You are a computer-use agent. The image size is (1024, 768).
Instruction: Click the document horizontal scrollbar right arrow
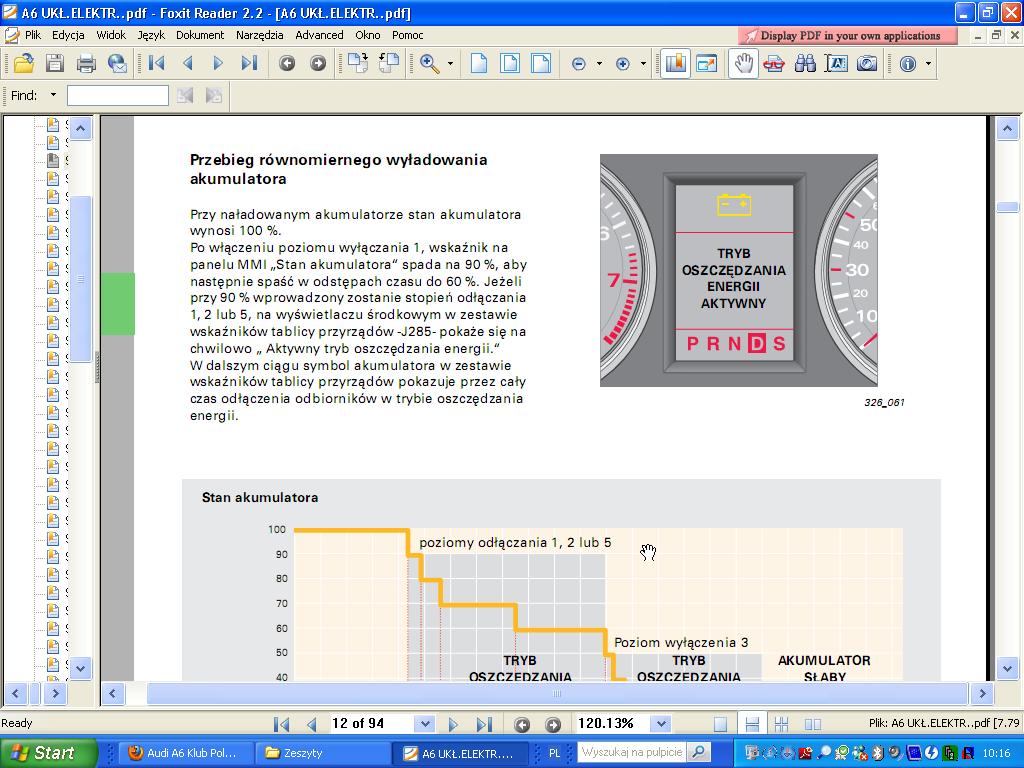coord(982,694)
